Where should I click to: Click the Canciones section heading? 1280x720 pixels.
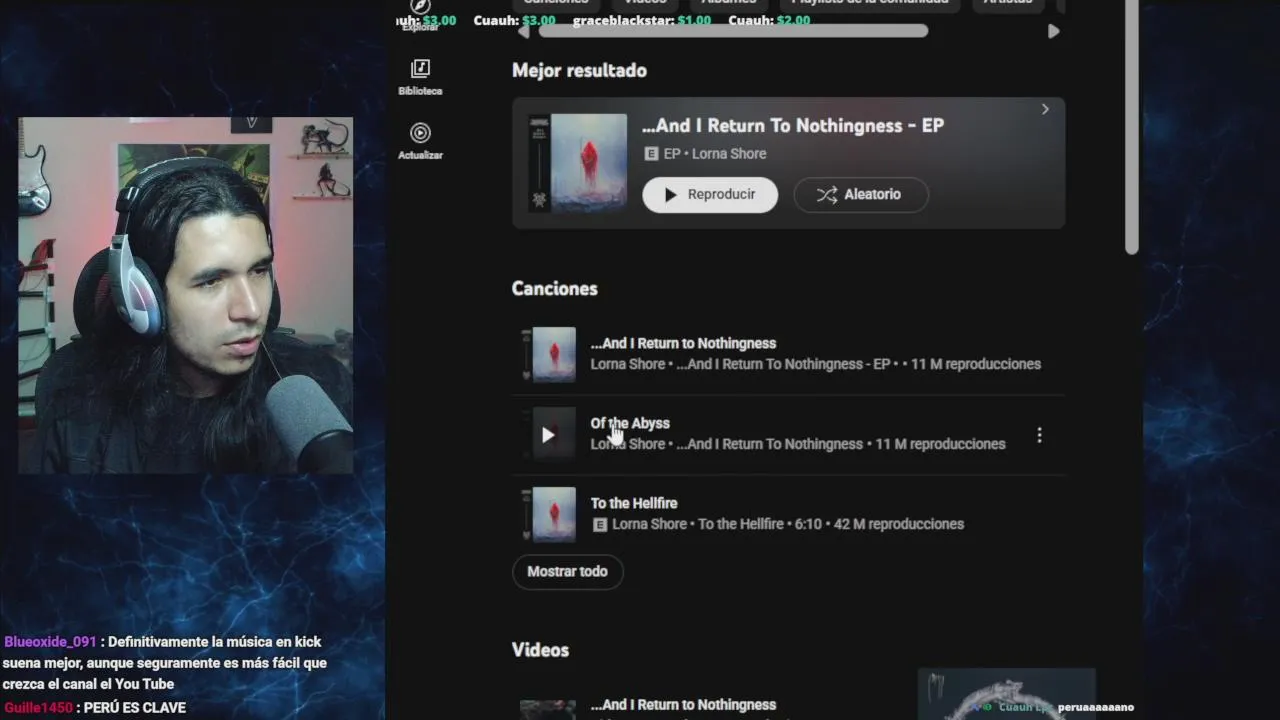554,288
